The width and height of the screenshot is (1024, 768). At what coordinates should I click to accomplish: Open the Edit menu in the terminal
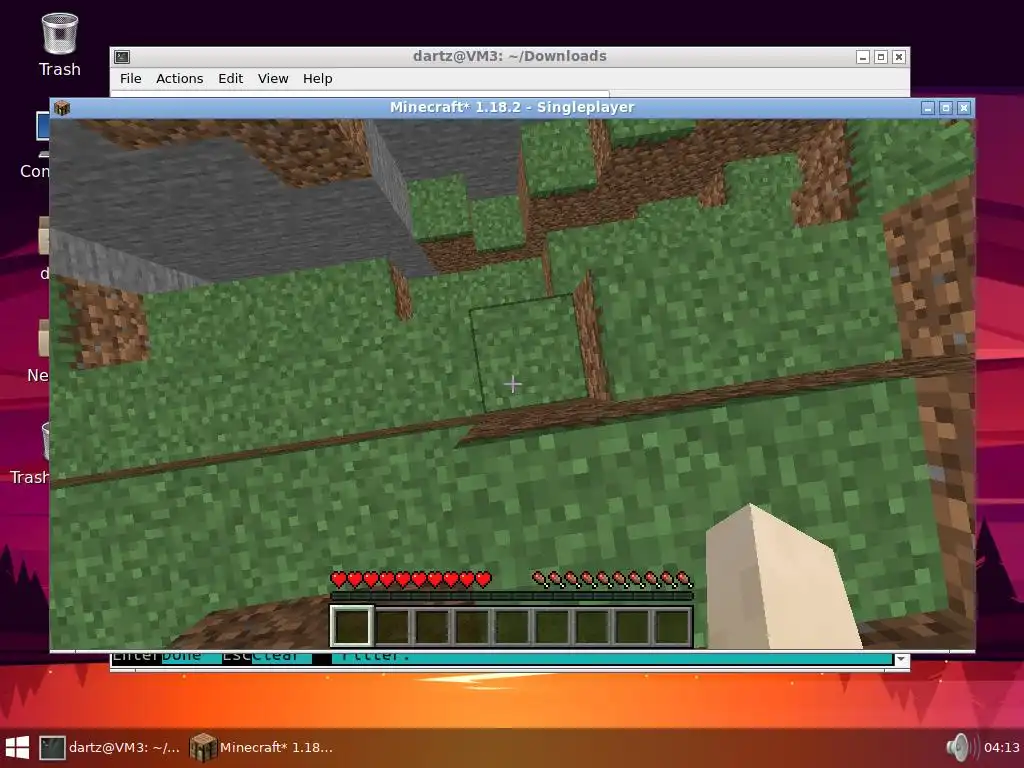coord(231,78)
